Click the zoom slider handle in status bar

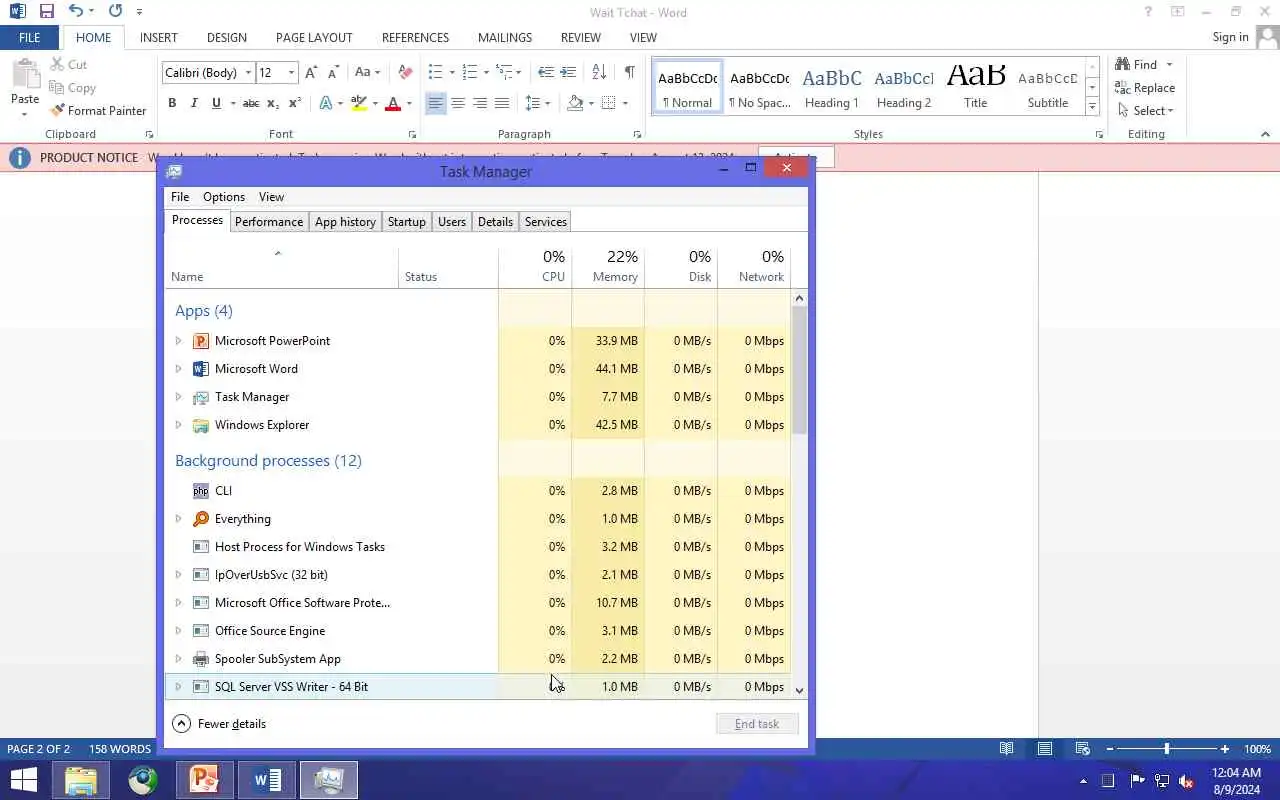pyautogui.click(x=1166, y=749)
